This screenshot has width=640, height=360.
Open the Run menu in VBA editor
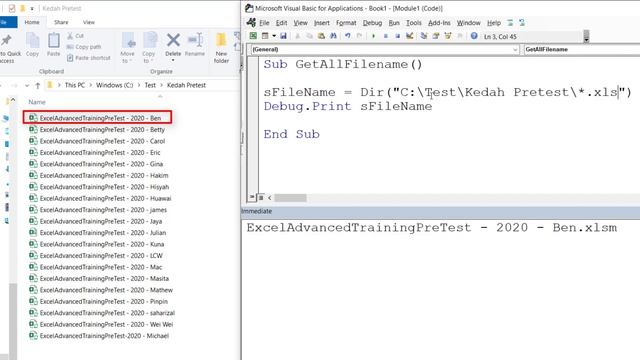tap(394, 23)
